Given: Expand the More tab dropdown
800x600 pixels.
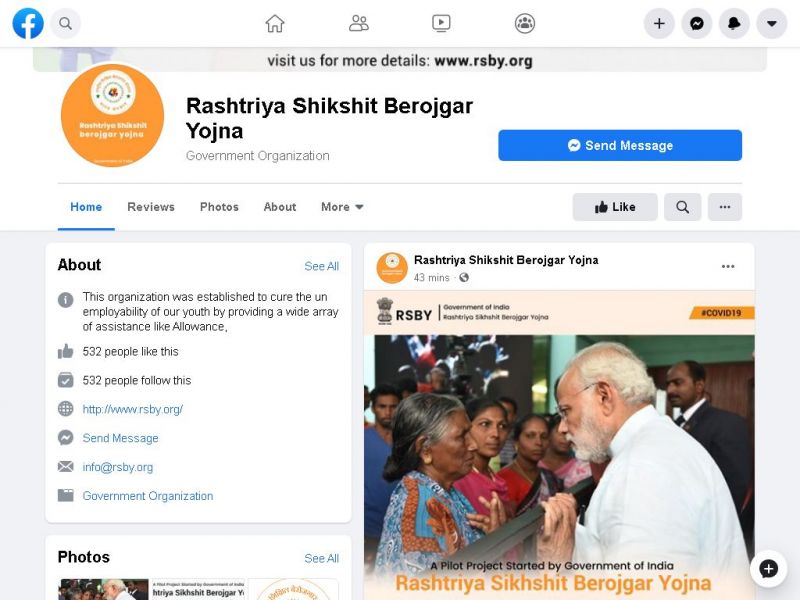Looking at the screenshot, I should click(x=342, y=207).
